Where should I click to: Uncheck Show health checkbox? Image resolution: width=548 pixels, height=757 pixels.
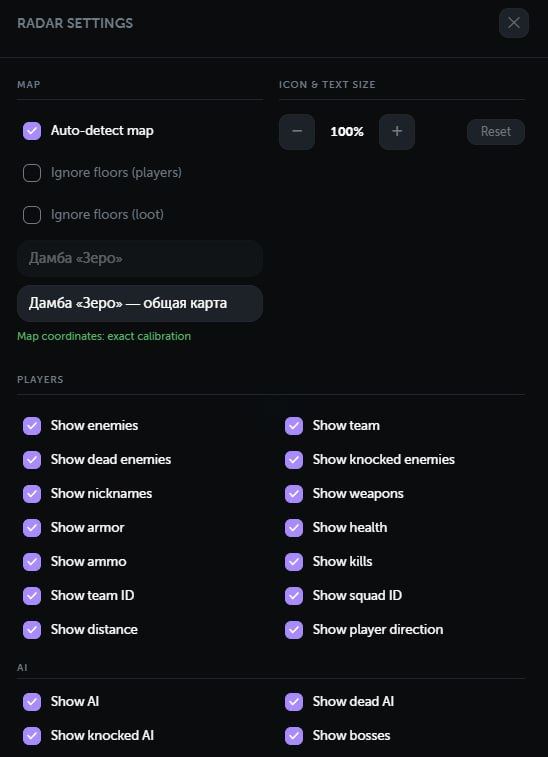[294, 528]
